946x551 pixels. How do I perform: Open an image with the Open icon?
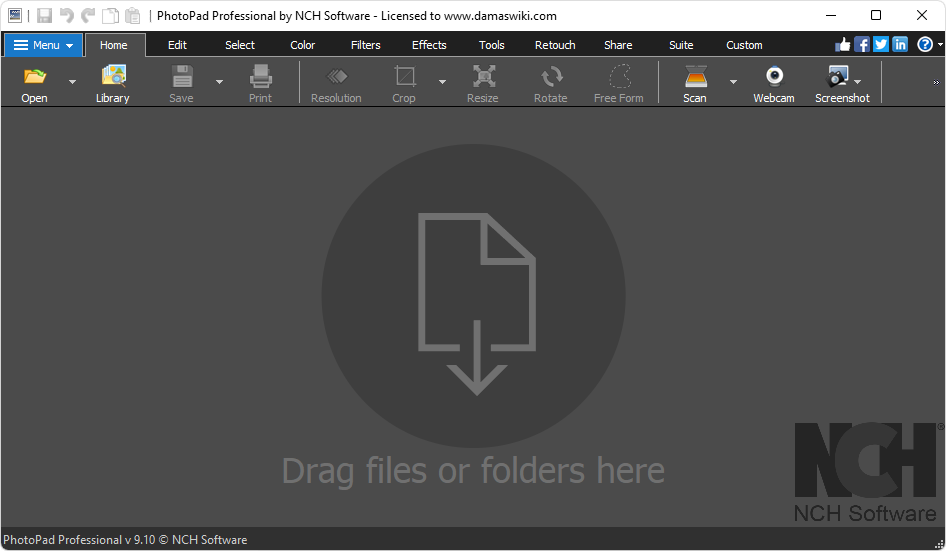pos(34,83)
